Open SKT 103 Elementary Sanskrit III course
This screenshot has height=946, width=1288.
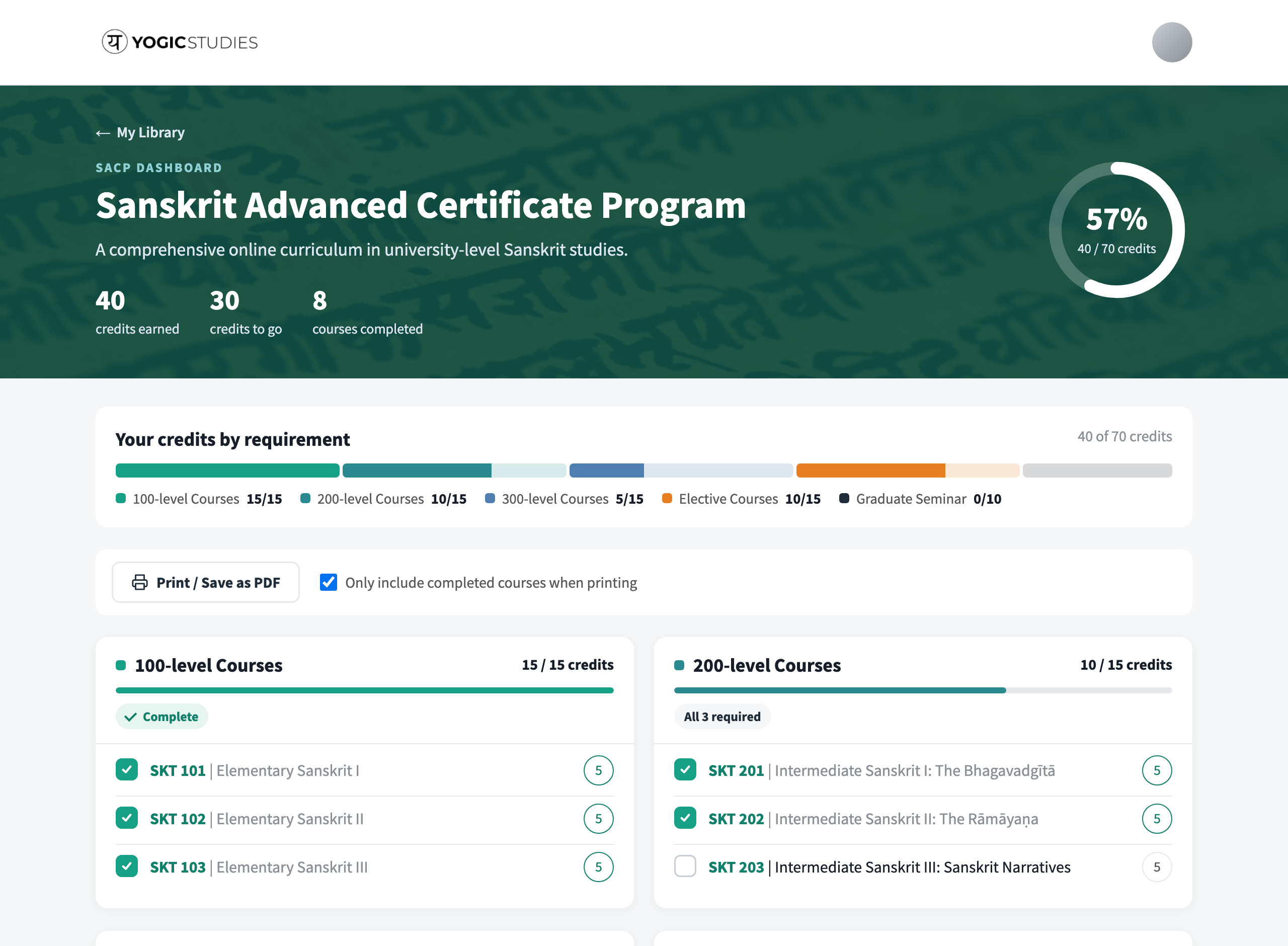click(259, 867)
